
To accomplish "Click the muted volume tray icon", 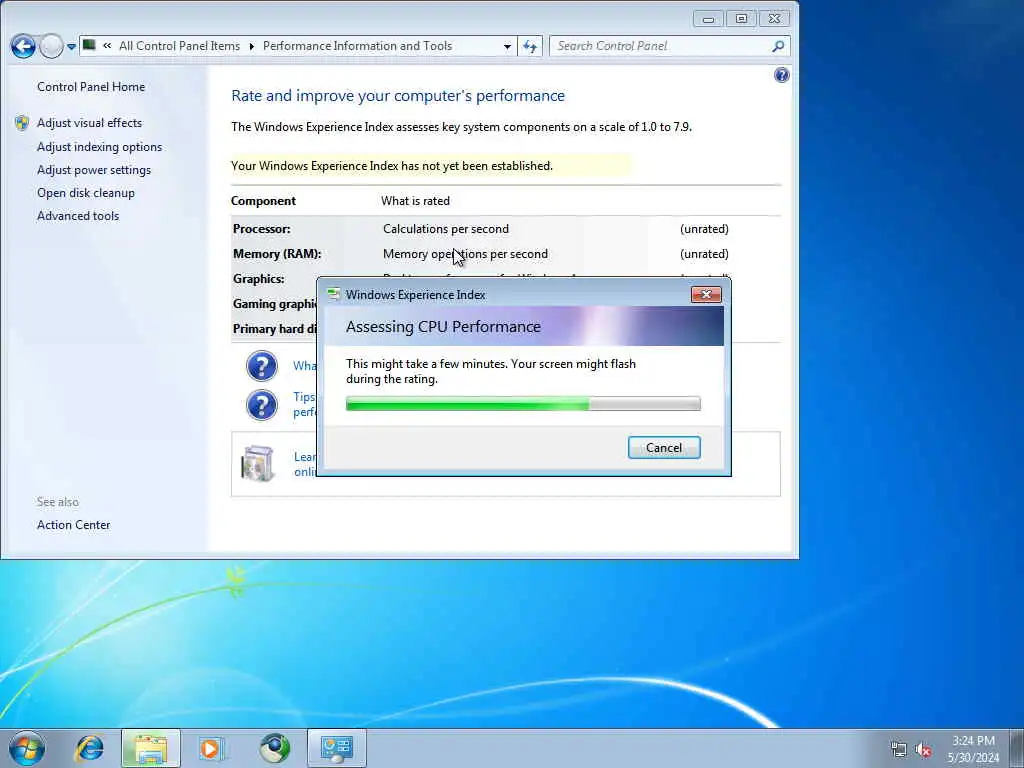I will pos(923,750).
